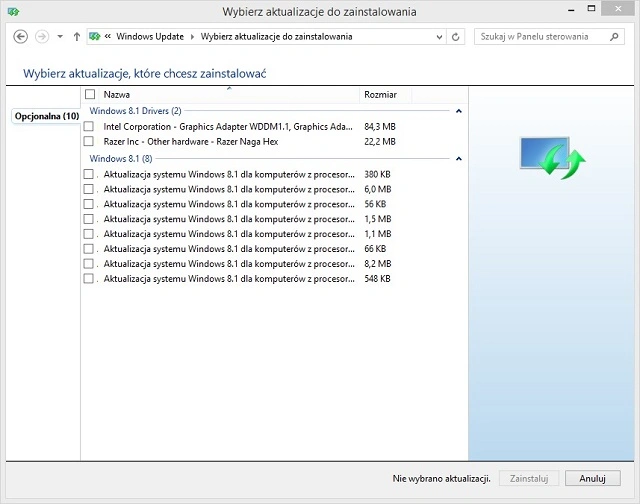Open the address bar history dropdown
This screenshot has width=640, height=504.
pos(438,36)
